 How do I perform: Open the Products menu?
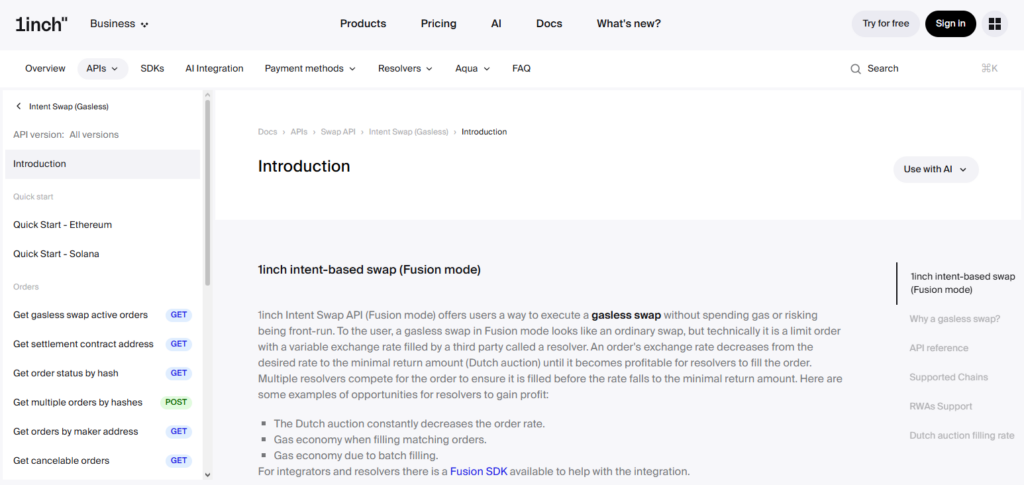[363, 23]
